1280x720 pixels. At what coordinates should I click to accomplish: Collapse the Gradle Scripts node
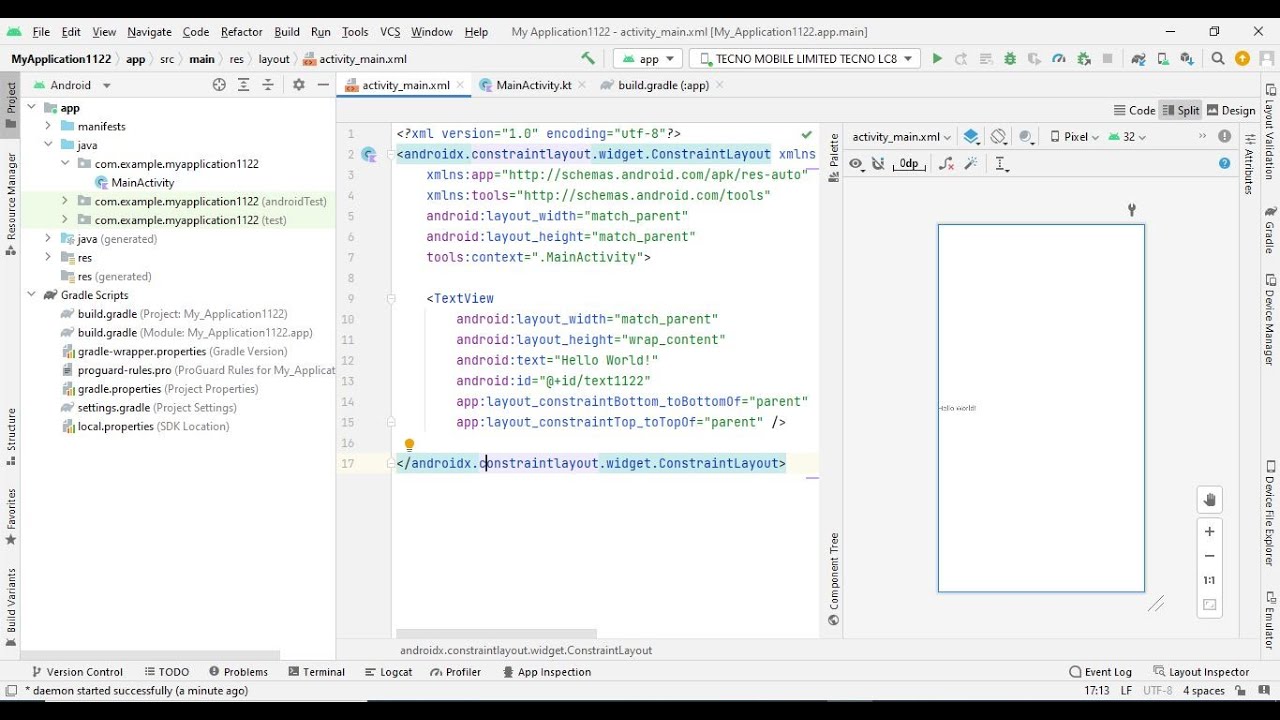tap(31, 295)
